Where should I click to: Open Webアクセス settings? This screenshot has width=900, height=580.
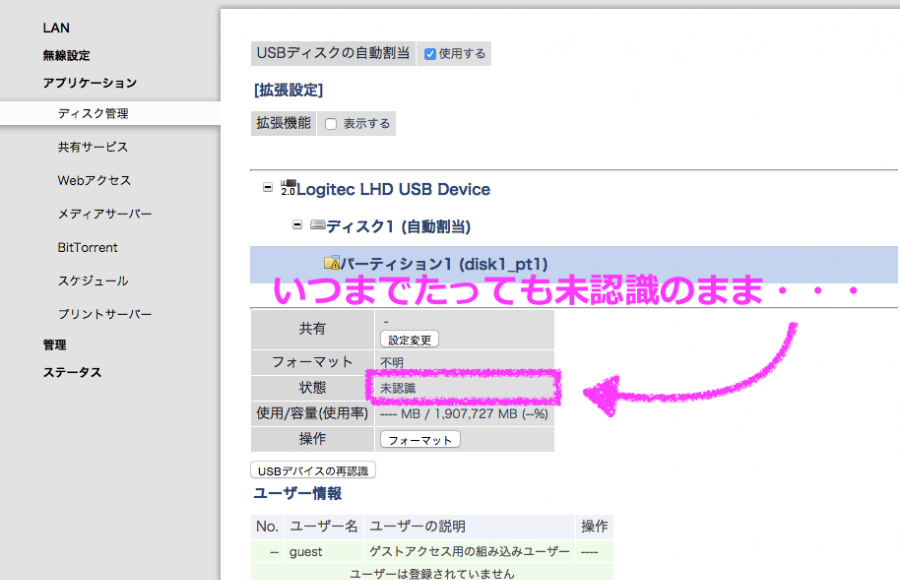point(94,181)
